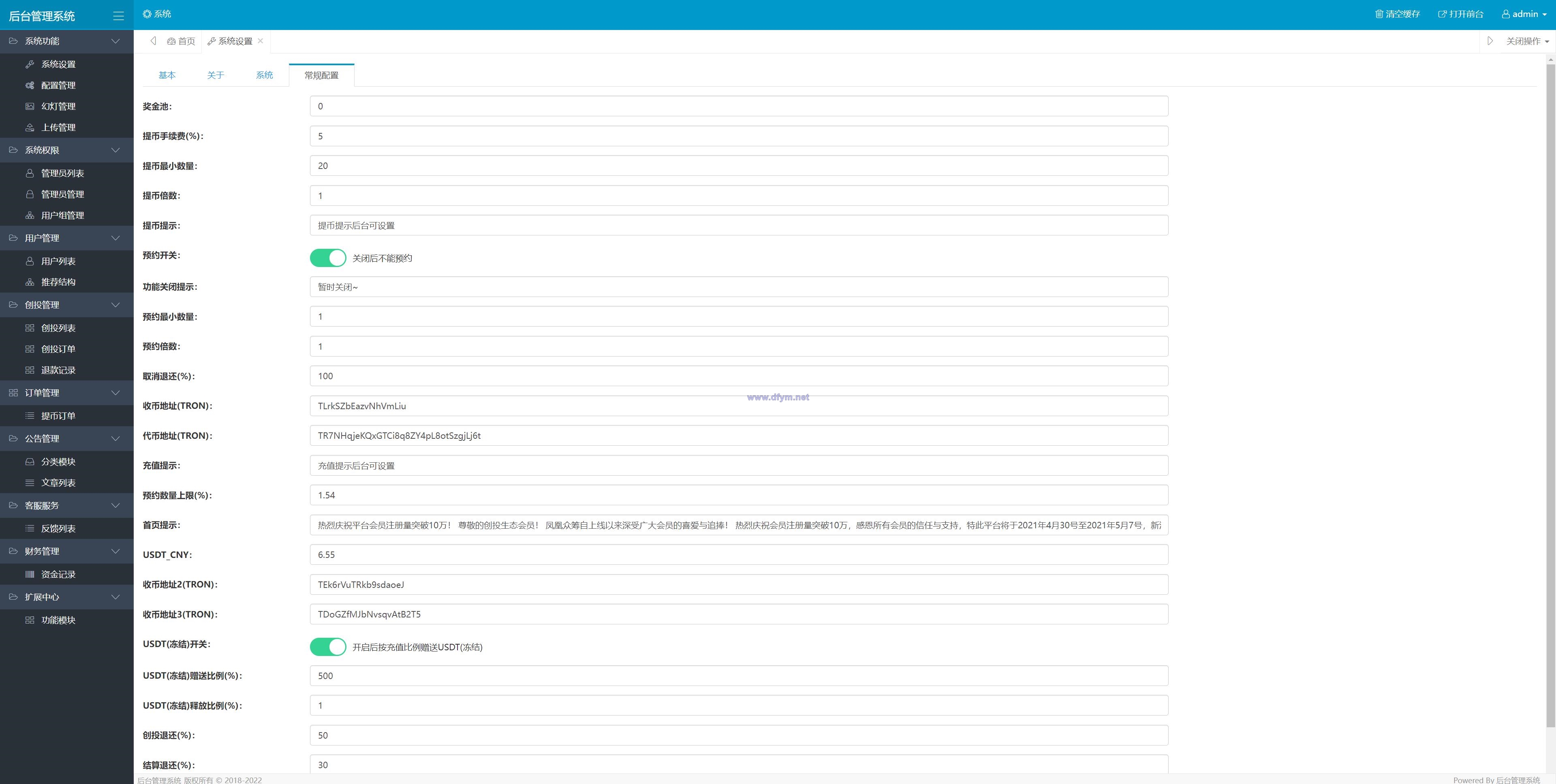Click the grid icon of 创投列表
Viewport: 1556px width, 784px height.
pos(30,328)
